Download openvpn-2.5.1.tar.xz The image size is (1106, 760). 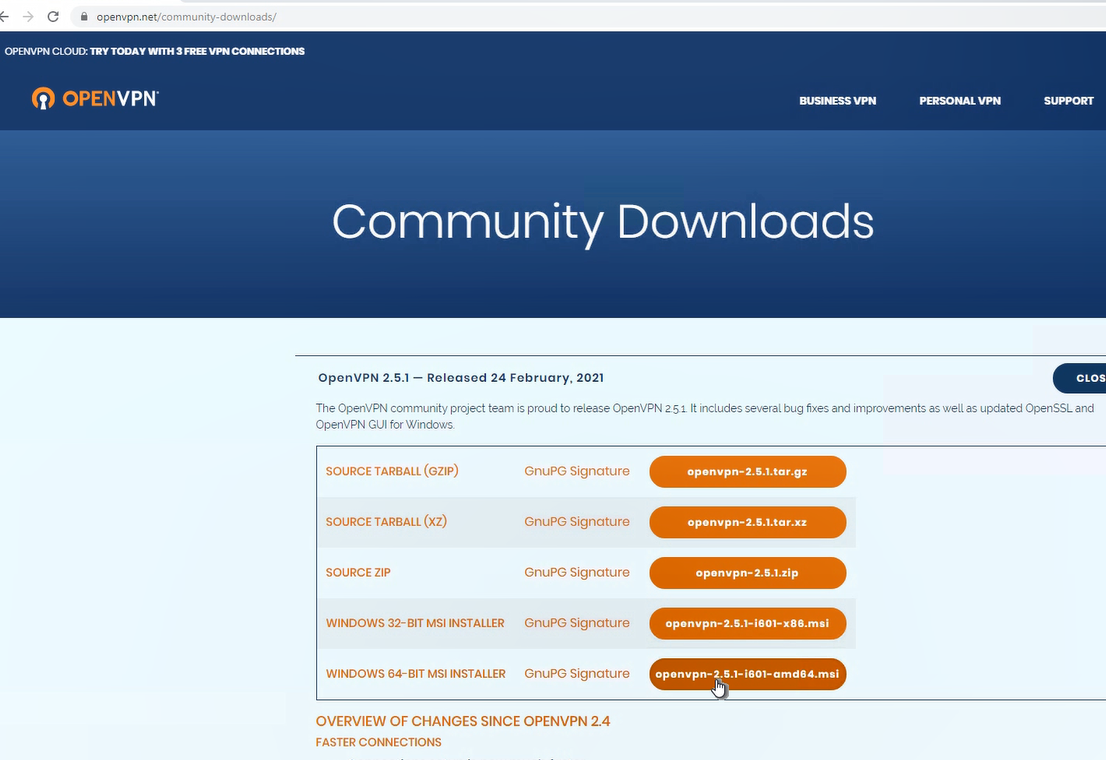coord(747,522)
